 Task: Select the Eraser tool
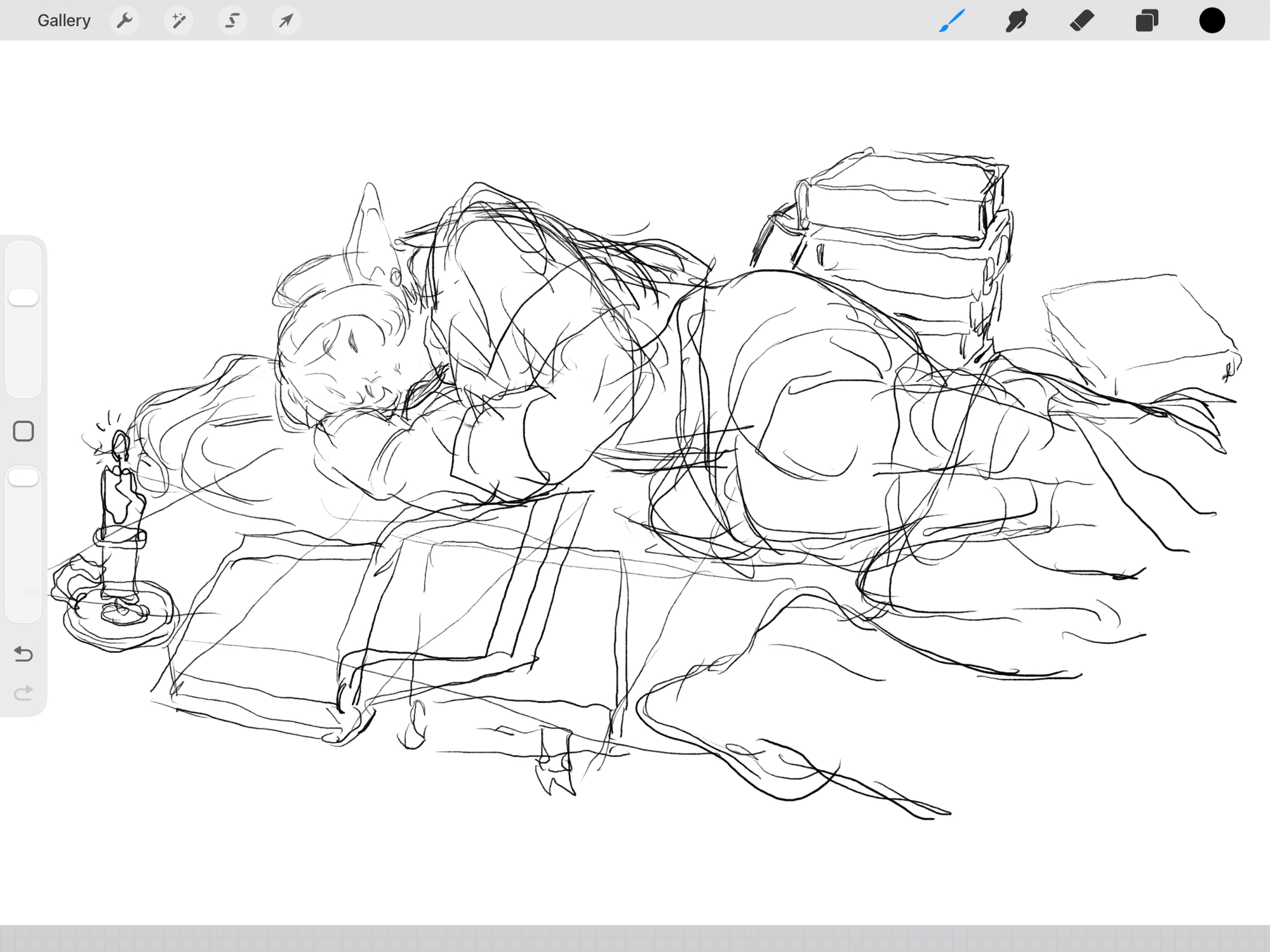click(x=1082, y=20)
